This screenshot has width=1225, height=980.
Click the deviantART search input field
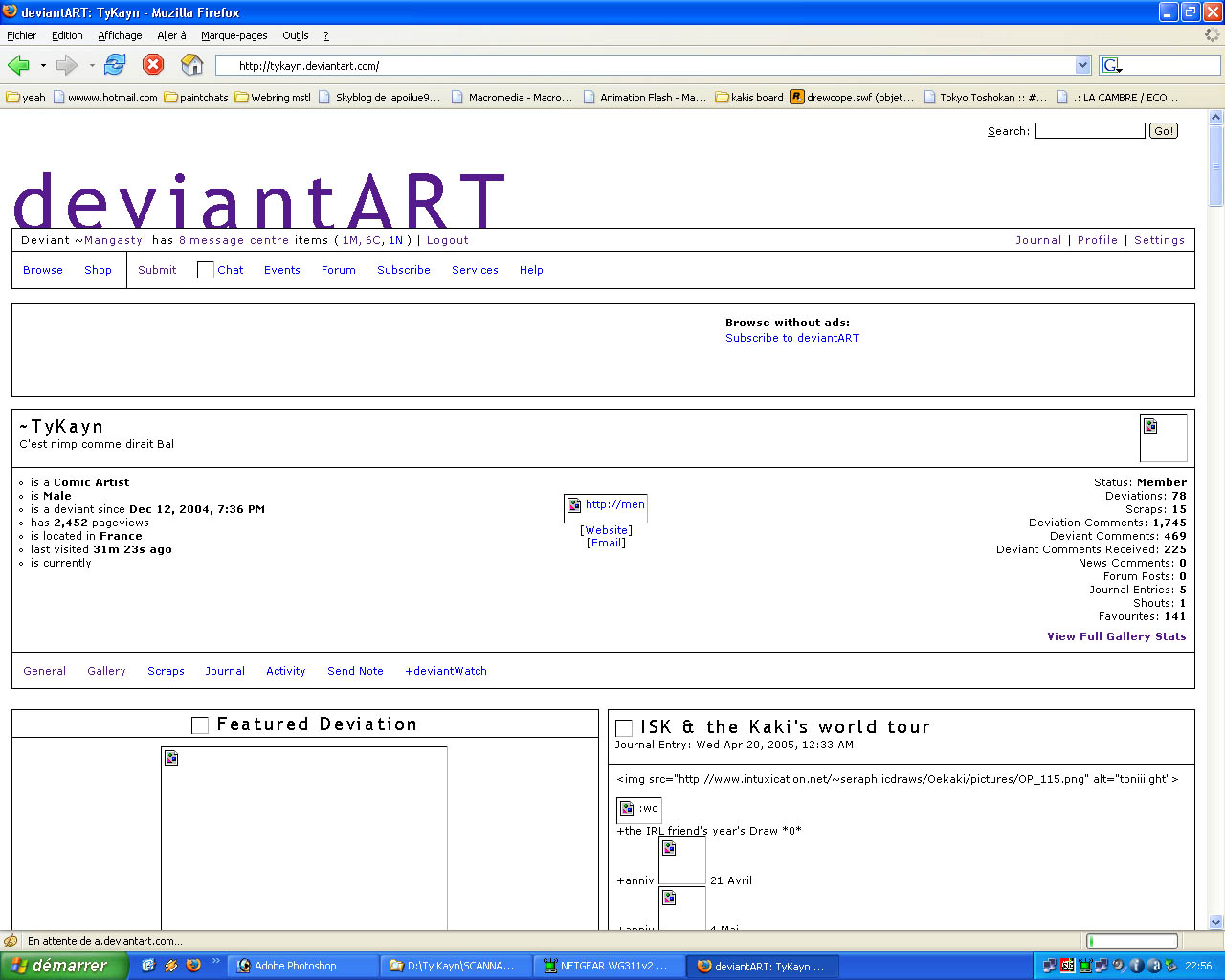click(1089, 131)
